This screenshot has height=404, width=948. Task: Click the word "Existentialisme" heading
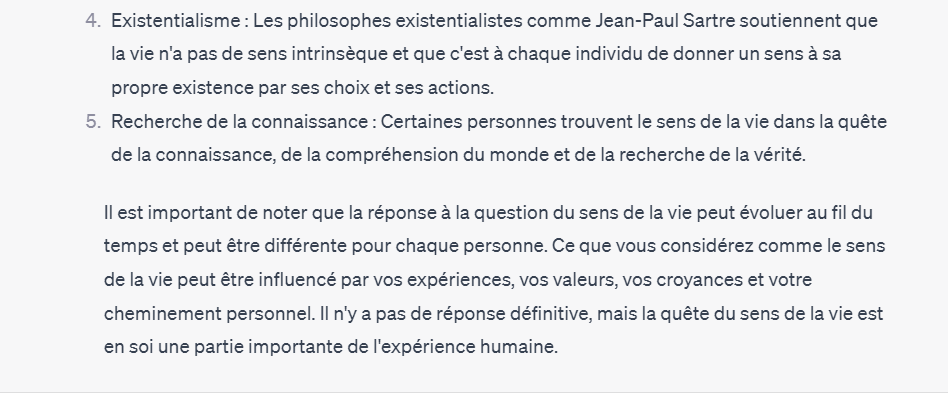pyautogui.click(x=176, y=21)
